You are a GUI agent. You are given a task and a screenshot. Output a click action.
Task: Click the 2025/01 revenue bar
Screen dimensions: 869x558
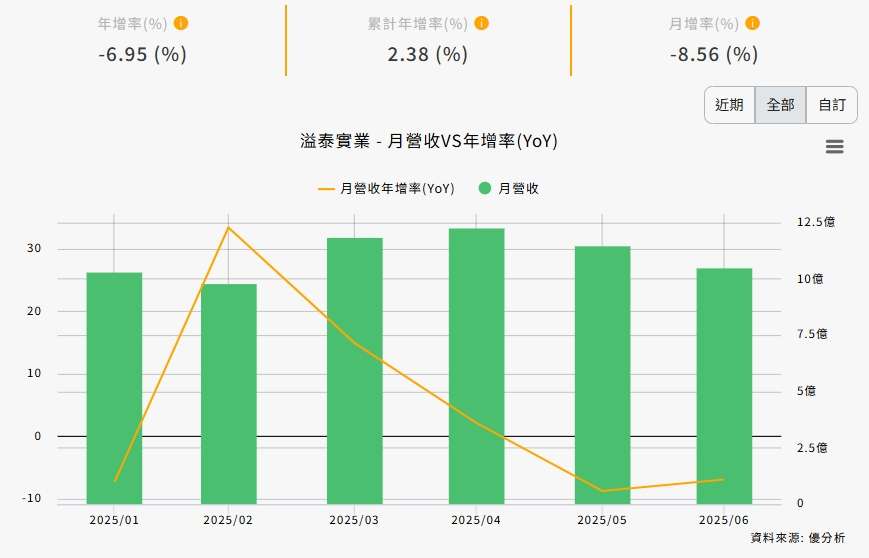click(x=114, y=388)
